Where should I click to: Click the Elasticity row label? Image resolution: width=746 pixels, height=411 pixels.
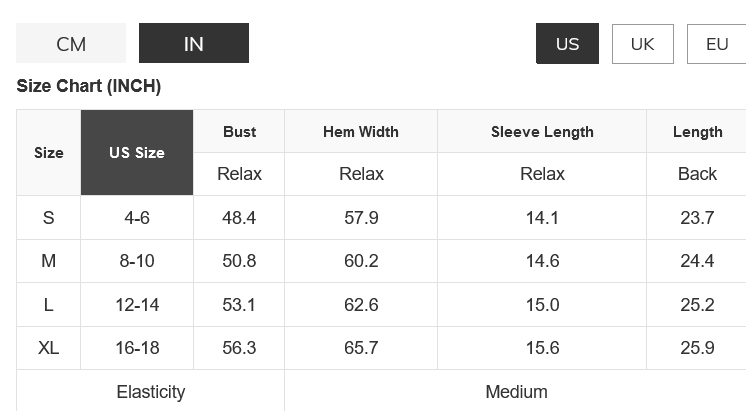(151, 391)
